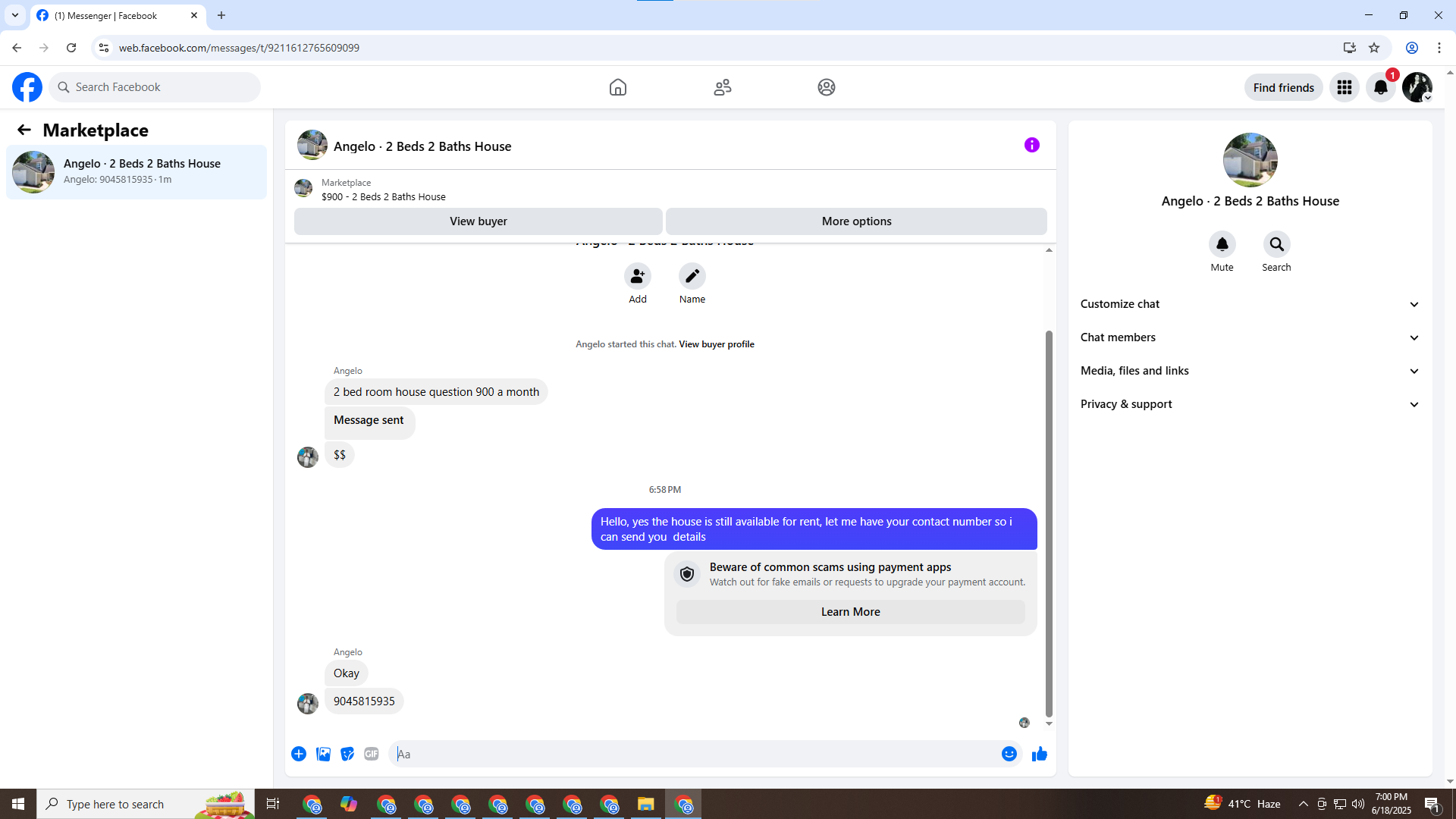Open a new browser tab
This screenshot has height=819, width=1456.
click(221, 15)
